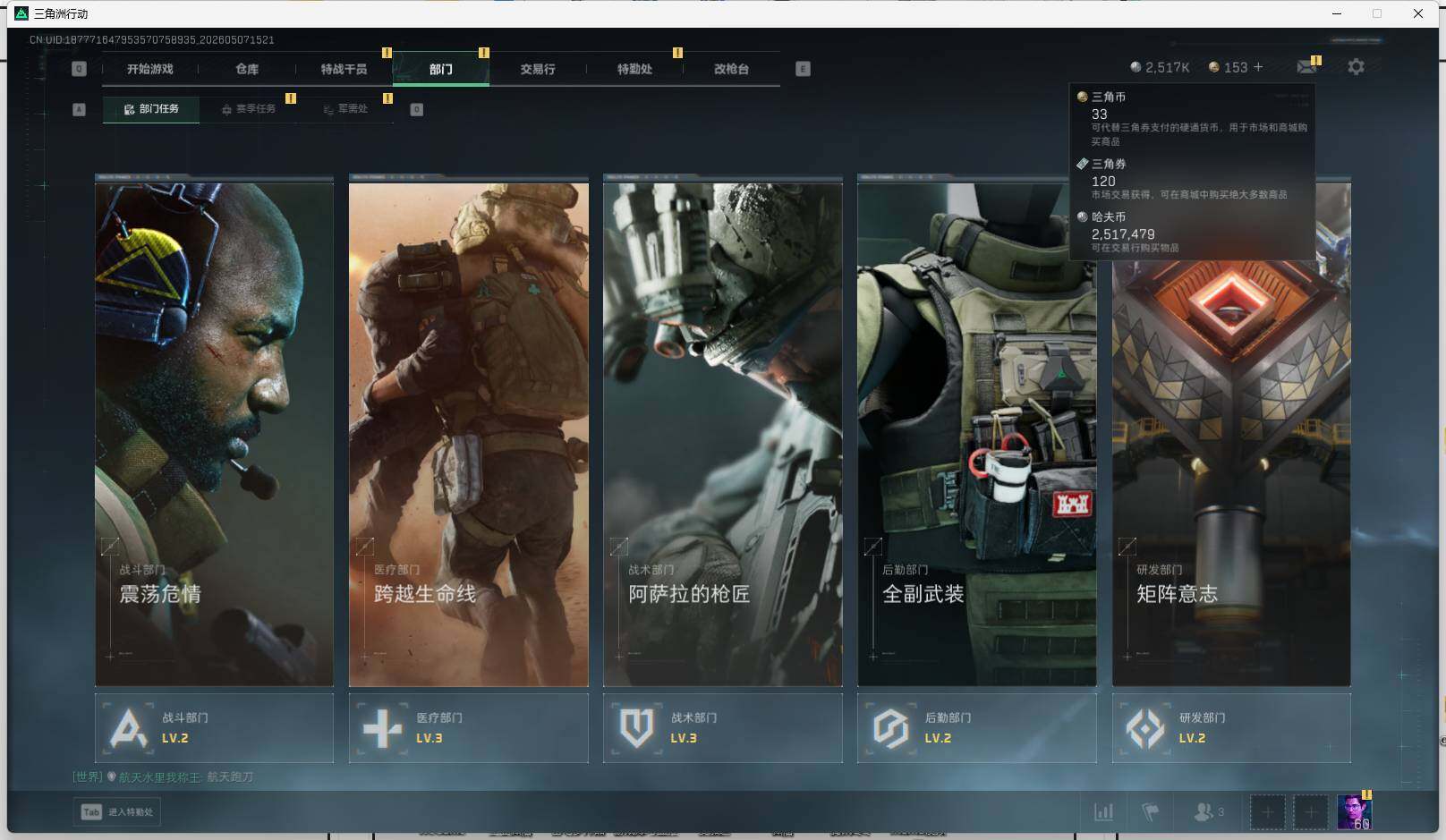The width and height of the screenshot is (1446, 840).
Task: Click the E key hint icon
Action: 803,69
